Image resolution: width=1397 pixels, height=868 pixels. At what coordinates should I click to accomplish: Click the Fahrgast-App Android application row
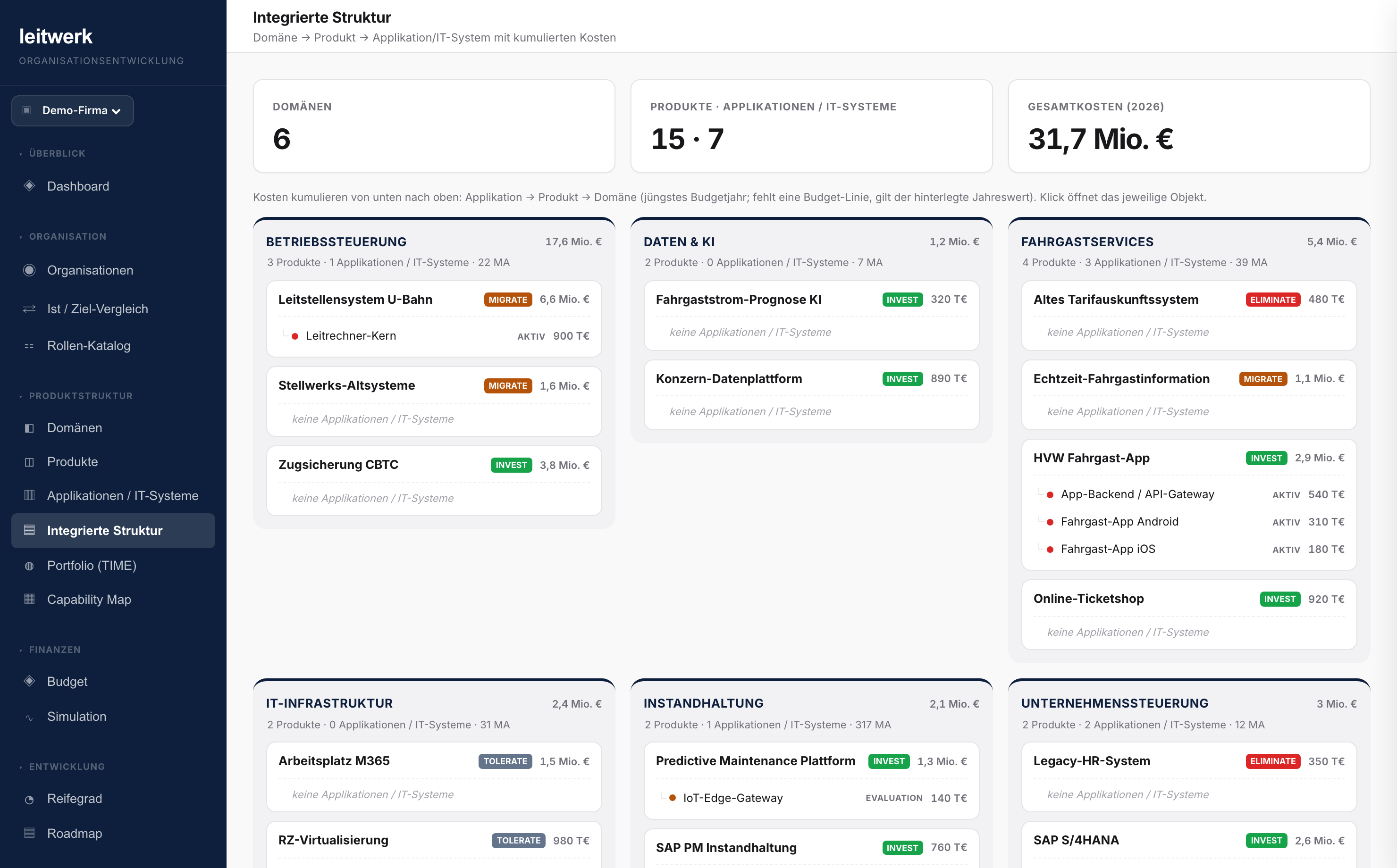(x=1188, y=521)
